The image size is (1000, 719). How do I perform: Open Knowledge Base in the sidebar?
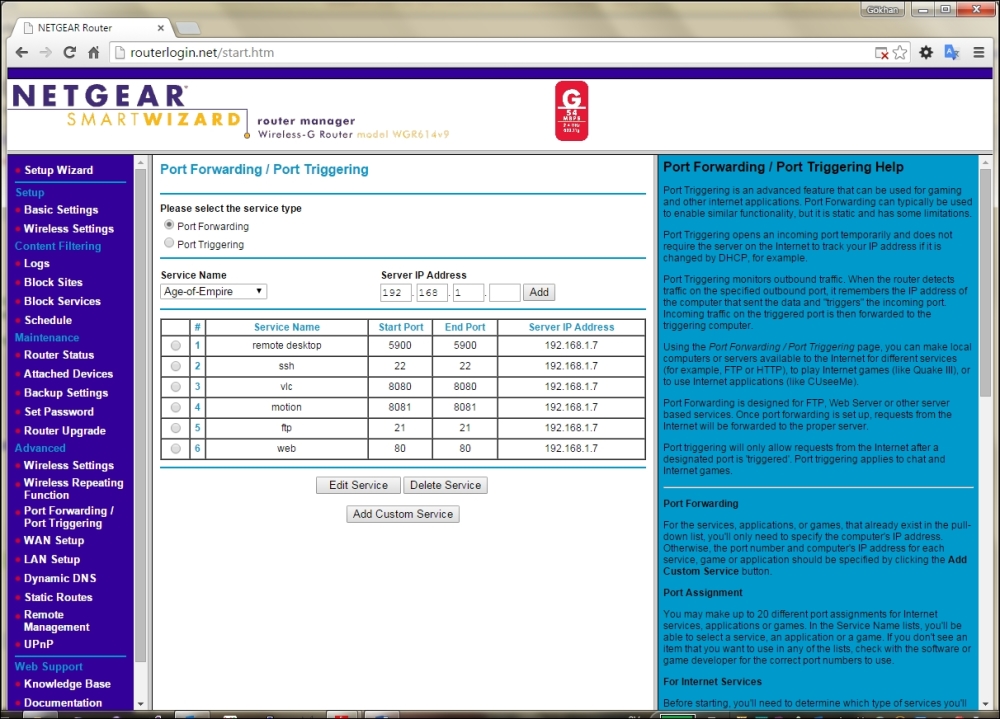pyautogui.click(x=67, y=684)
